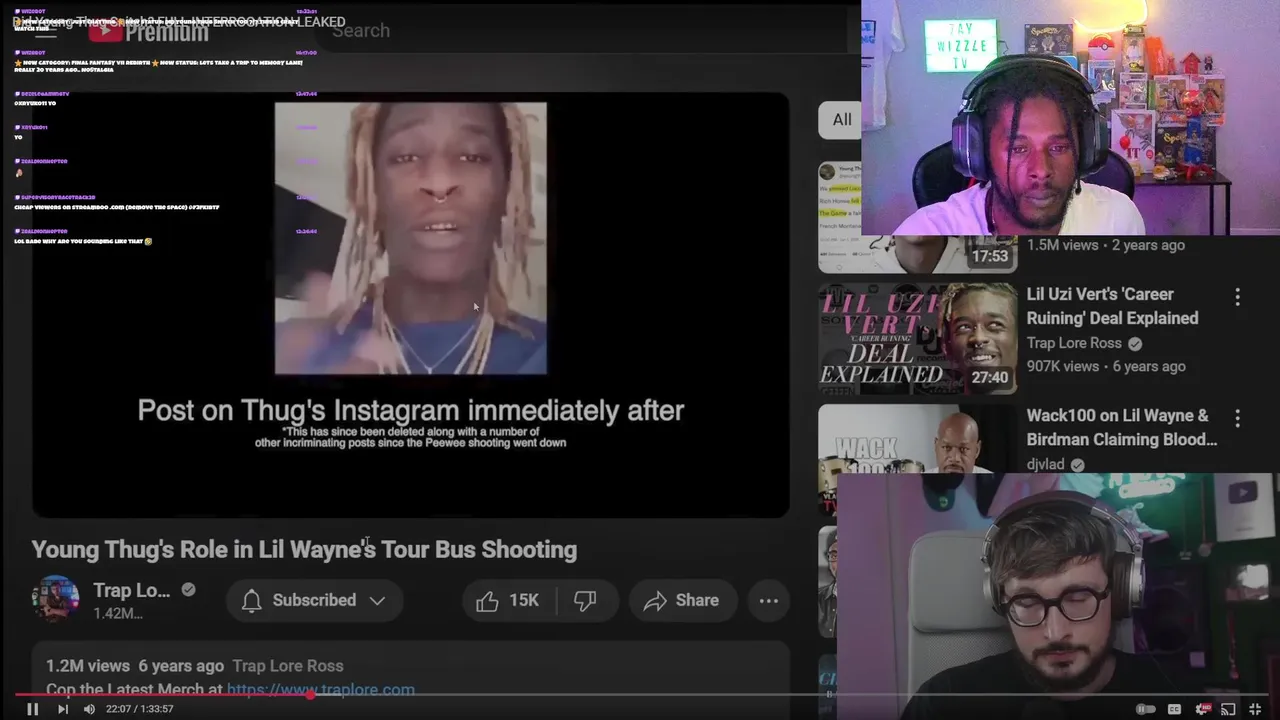
Task: Open options menu for Lil Uzi Vert video
Action: (1237, 297)
